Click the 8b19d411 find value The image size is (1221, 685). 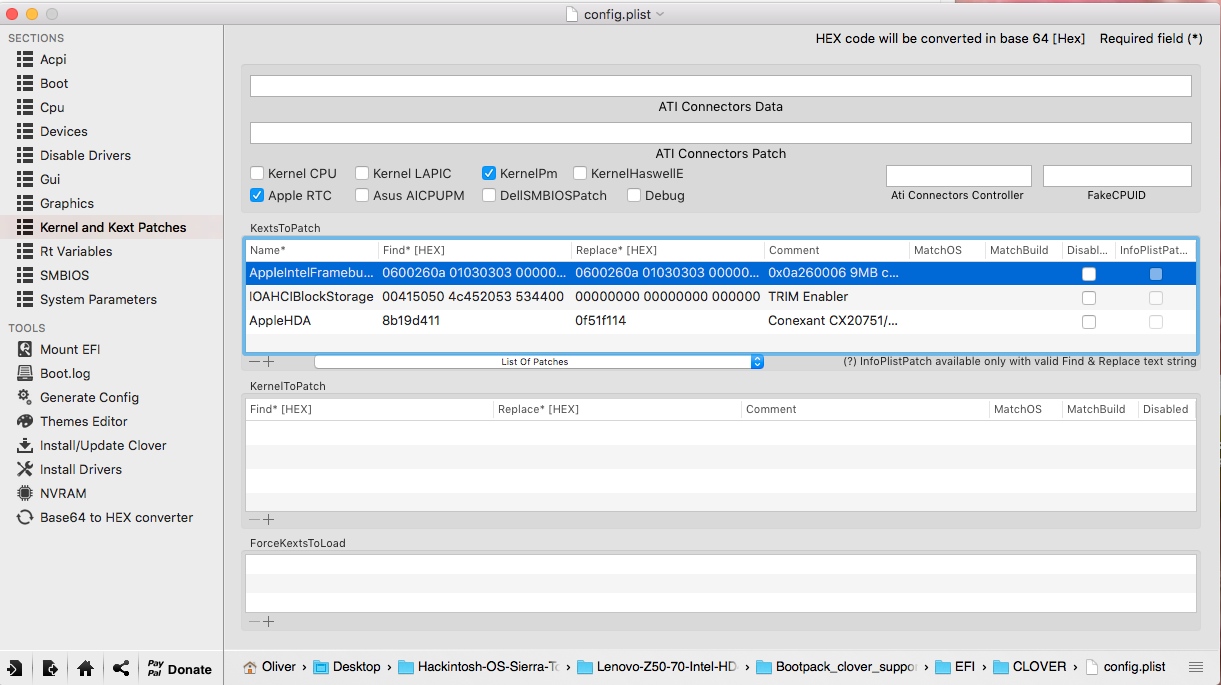click(411, 321)
